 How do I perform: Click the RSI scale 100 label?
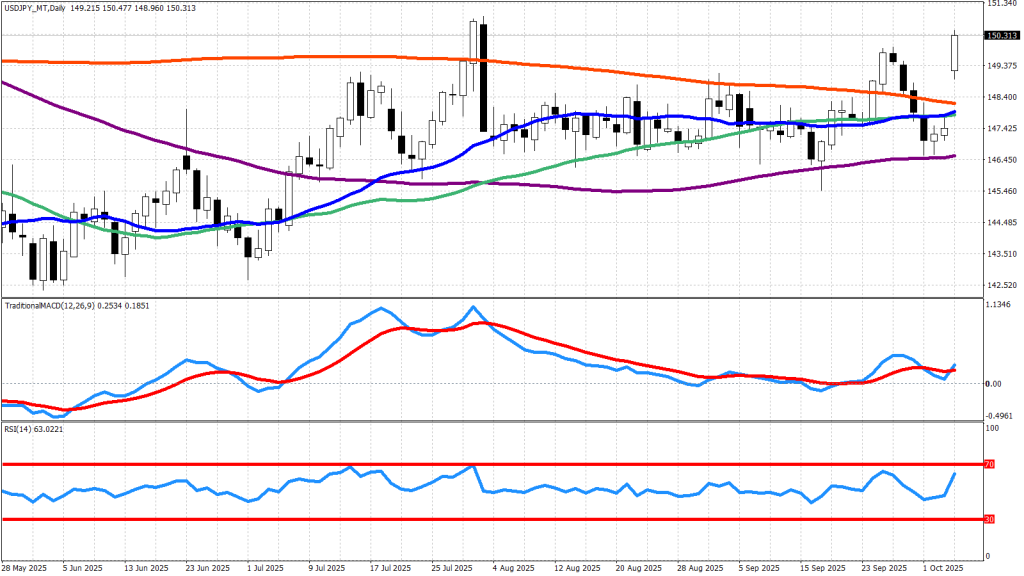(x=993, y=428)
